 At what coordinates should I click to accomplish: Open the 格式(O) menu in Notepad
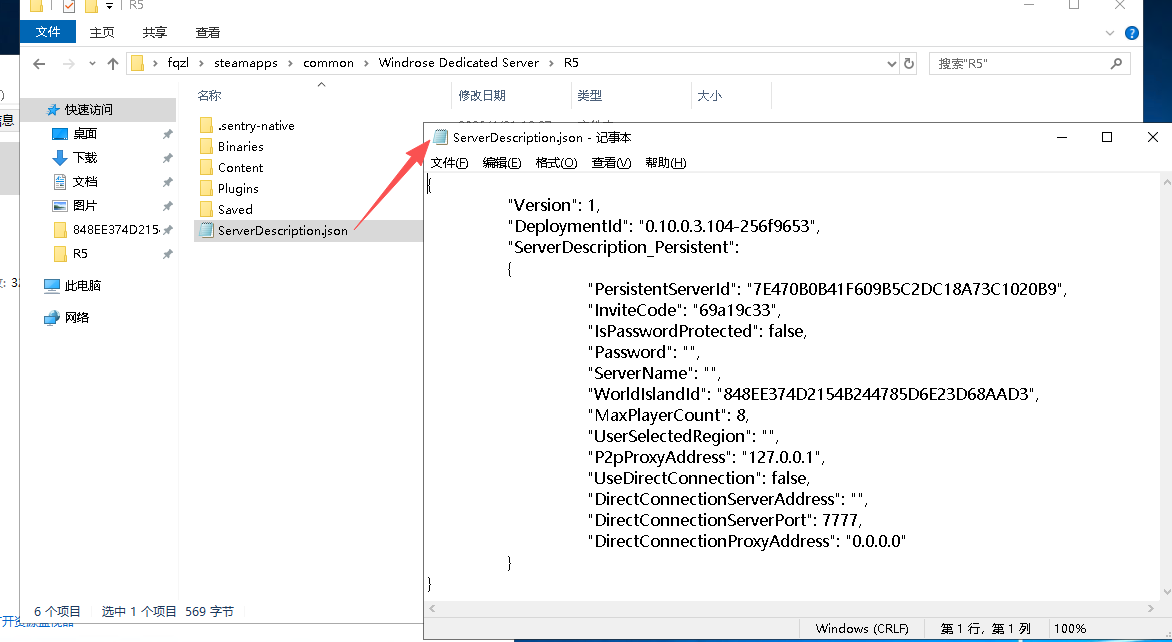pos(556,163)
